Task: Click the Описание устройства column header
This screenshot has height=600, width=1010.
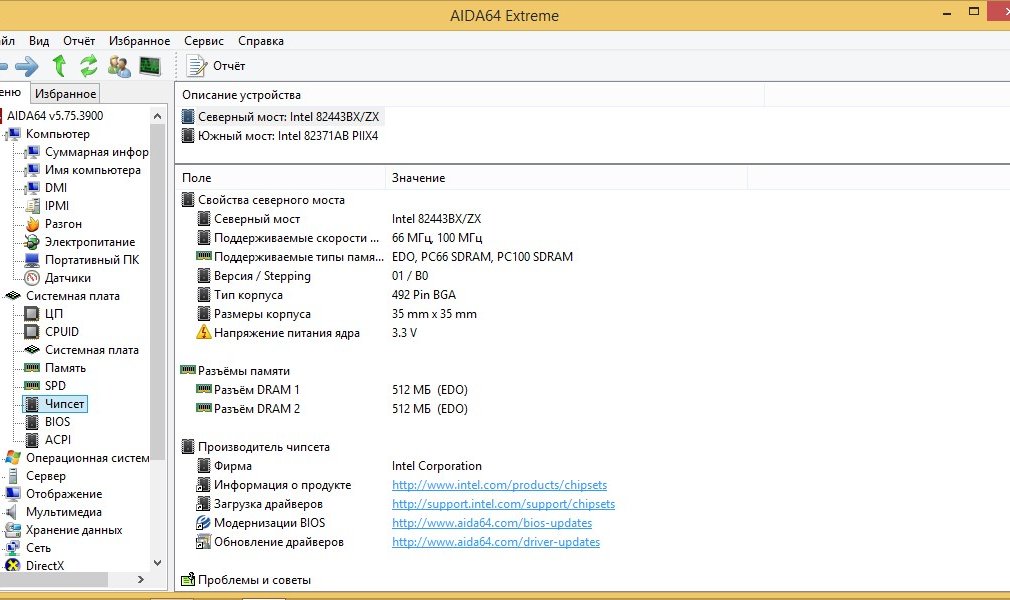Action: (x=470, y=95)
